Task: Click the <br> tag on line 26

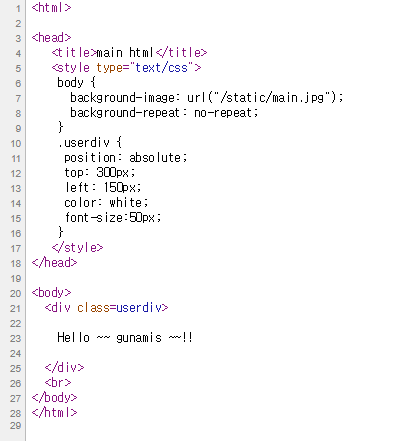Action: tap(58, 382)
